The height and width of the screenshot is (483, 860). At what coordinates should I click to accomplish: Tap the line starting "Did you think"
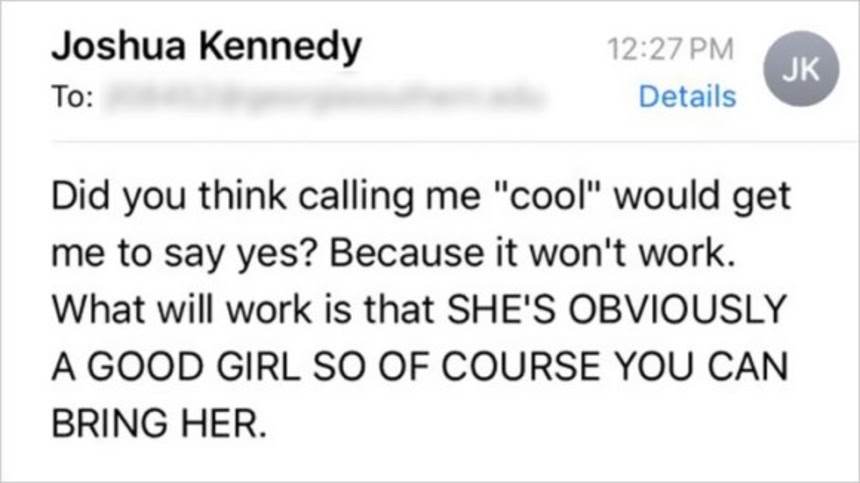tap(420, 196)
